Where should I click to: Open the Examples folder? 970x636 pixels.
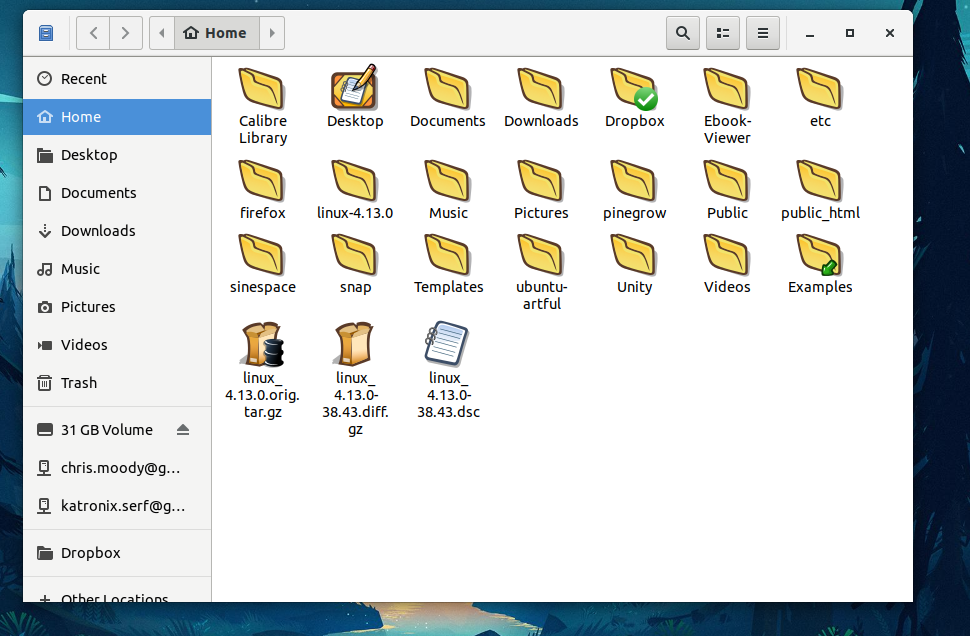[x=819, y=262]
